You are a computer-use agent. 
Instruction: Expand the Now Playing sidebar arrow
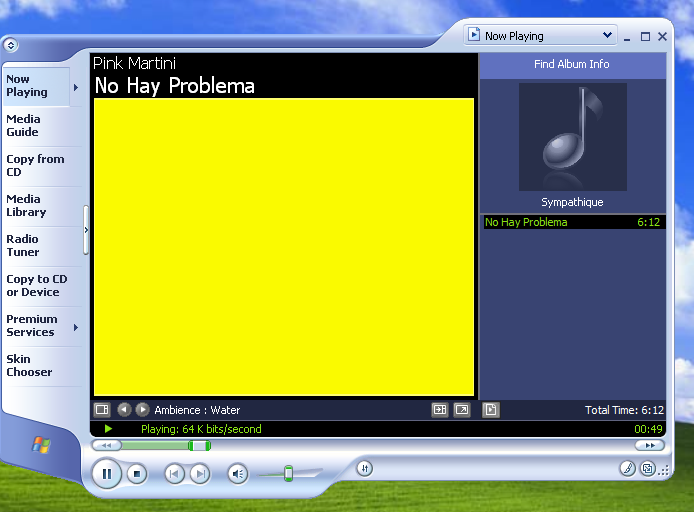click(x=76, y=88)
